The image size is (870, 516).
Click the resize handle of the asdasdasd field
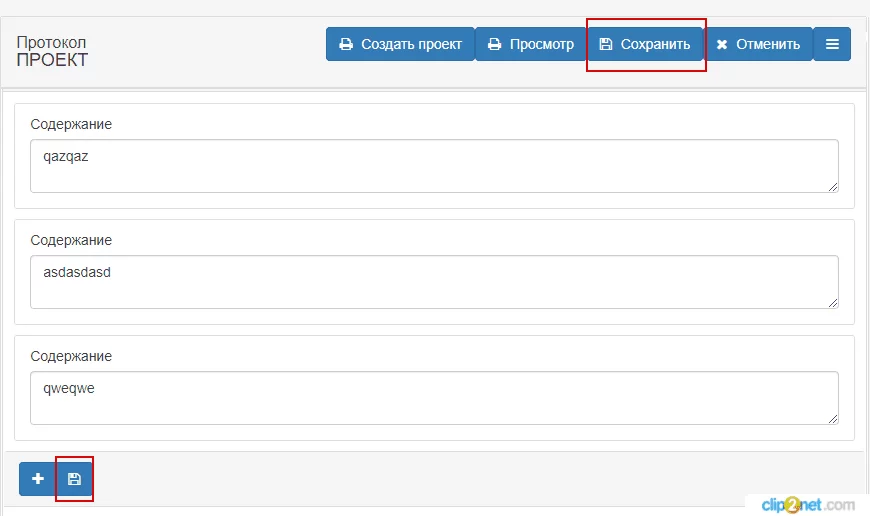pyautogui.click(x=833, y=302)
